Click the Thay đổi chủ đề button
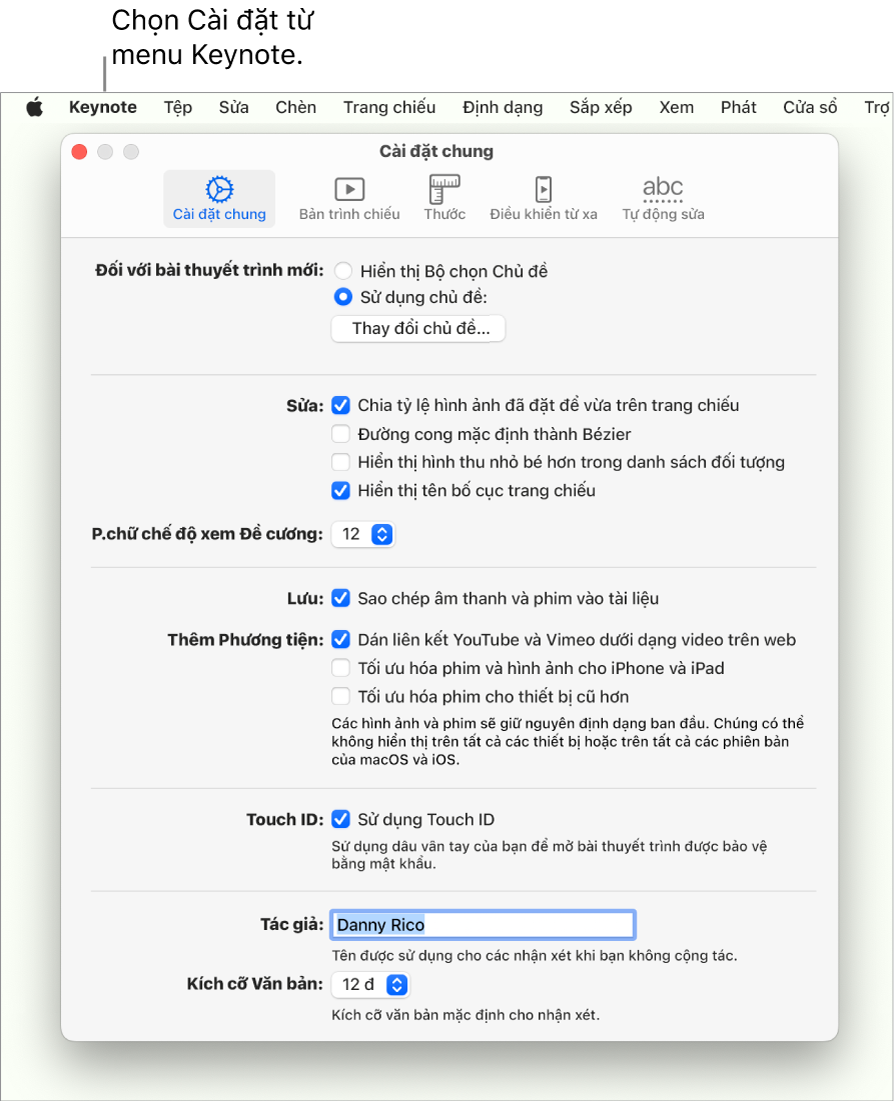This screenshot has height=1101, width=894. pos(419,329)
